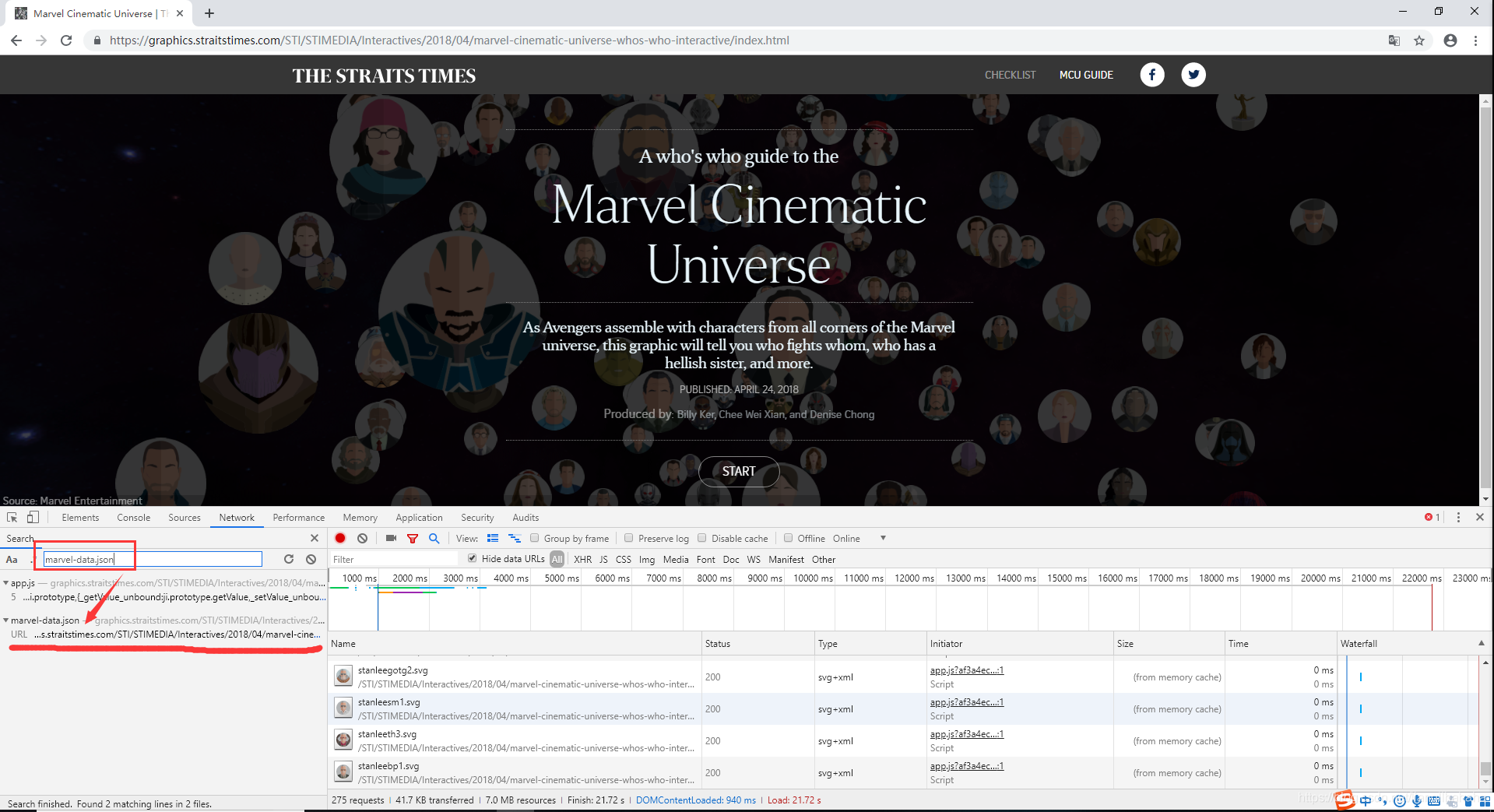Bookmark this page with the star icon
Image resolution: width=1494 pixels, height=812 pixels.
pyautogui.click(x=1419, y=40)
